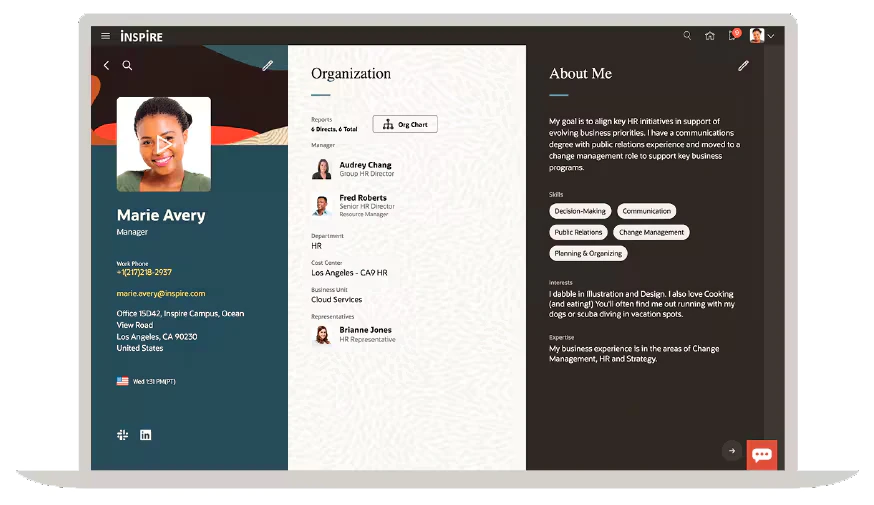Image resolution: width=874 pixels, height=505 pixels.
Task: Select the Planning & Organizing skill tag
Action: coord(588,254)
